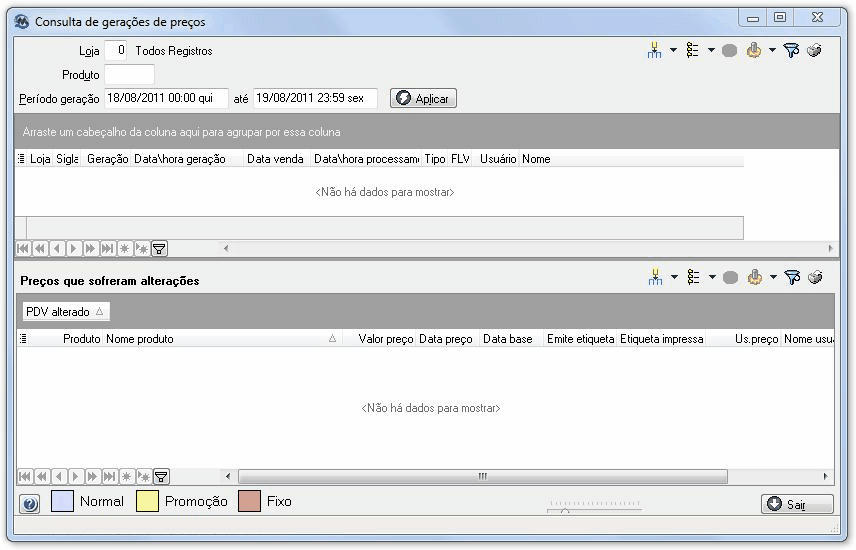Open export dropdown arrow in lower panel toolbar
The image size is (856, 550).
773,277
